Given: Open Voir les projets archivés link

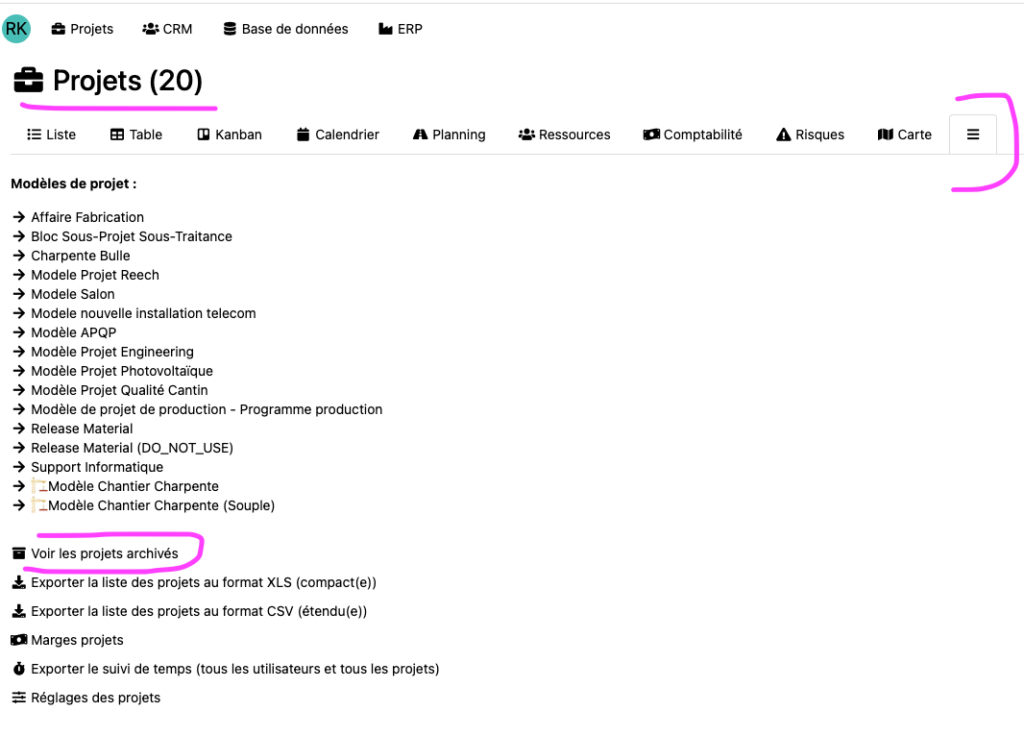Looking at the screenshot, I should coord(104,554).
